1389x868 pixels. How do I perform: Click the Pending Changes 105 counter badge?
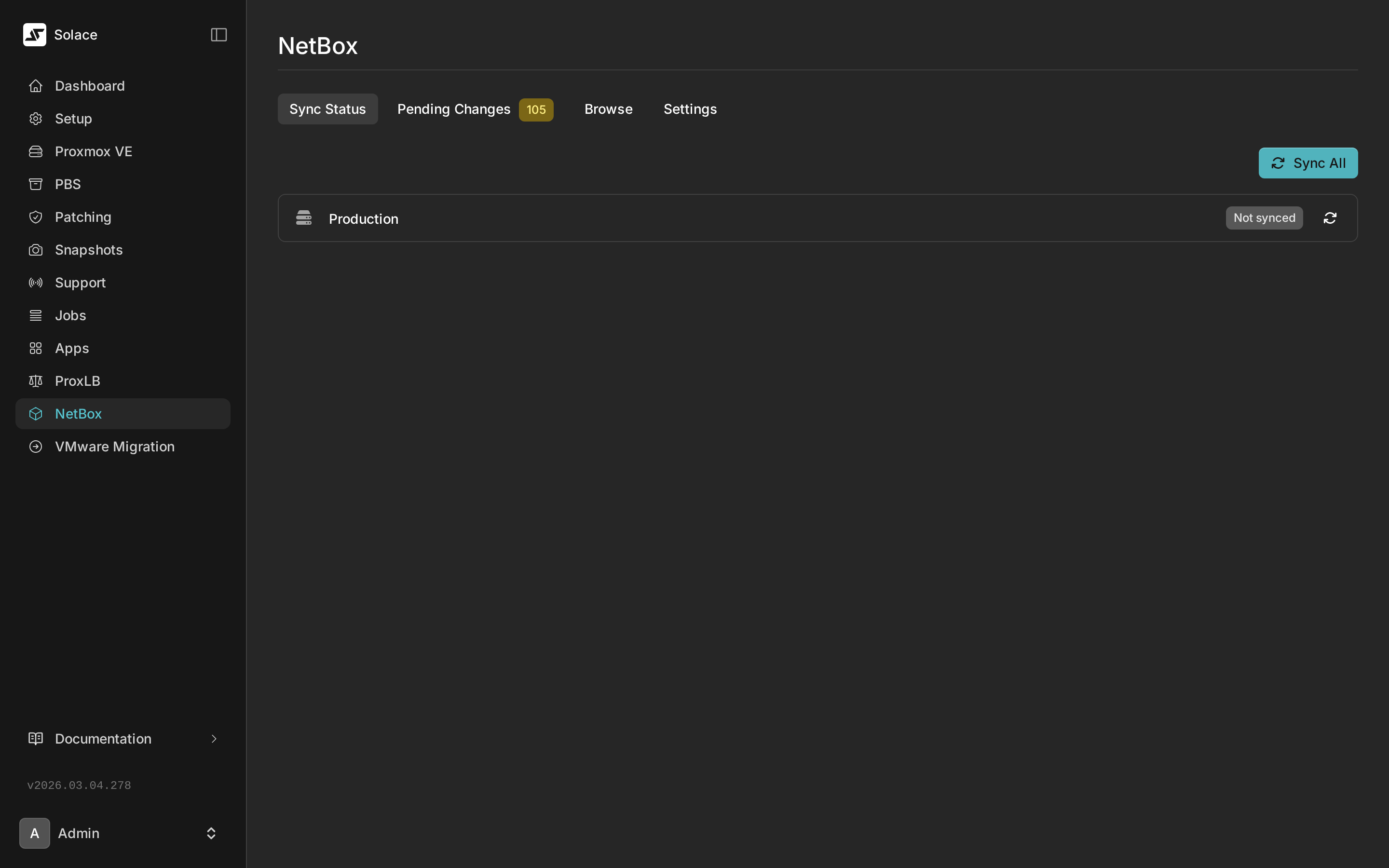[535, 109]
